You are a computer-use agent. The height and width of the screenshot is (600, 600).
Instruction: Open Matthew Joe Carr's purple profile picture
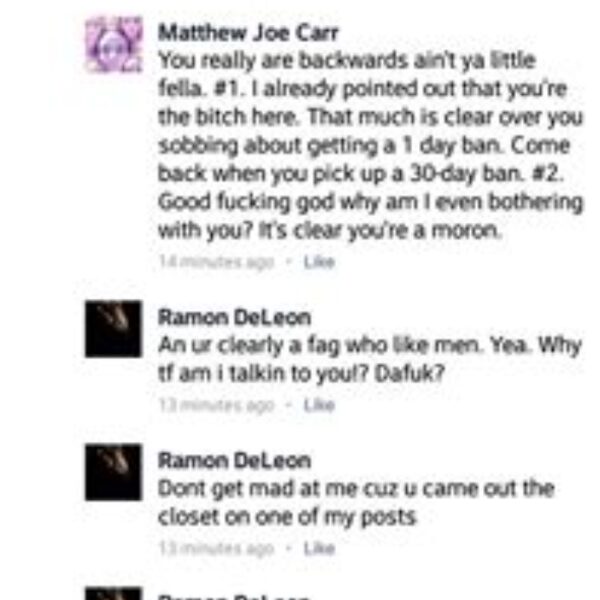[114, 44]
